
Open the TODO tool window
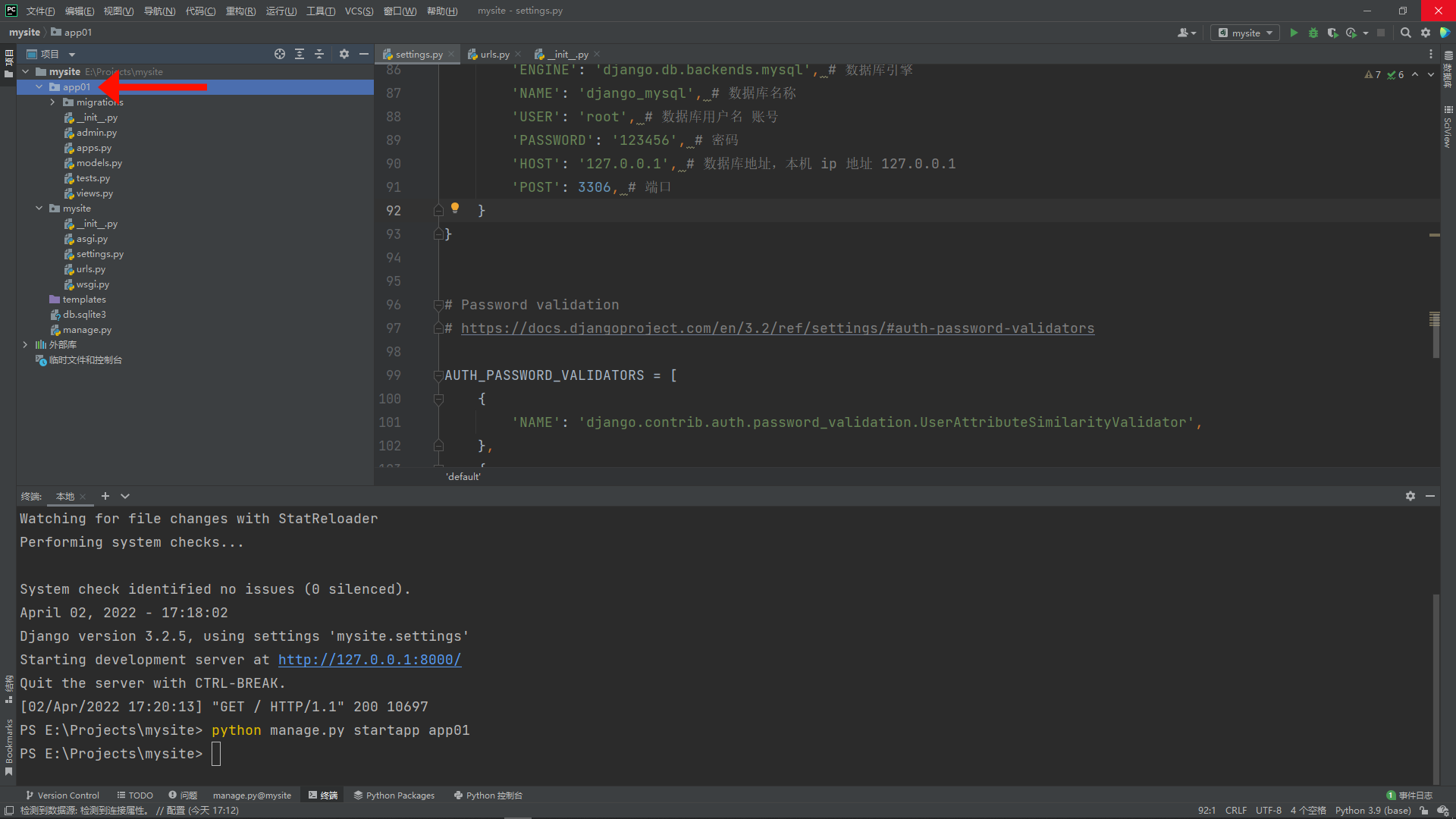[135, 795]
